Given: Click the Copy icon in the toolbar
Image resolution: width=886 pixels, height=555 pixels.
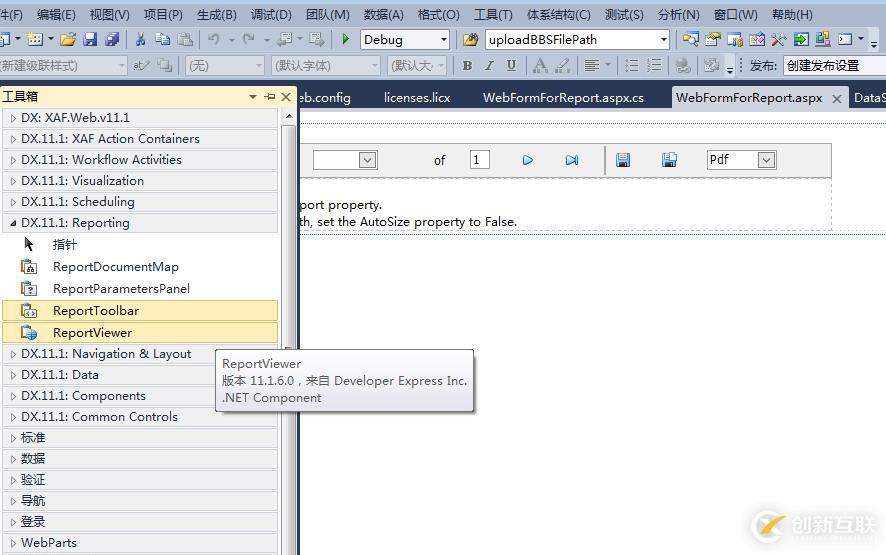Looking at the screenshot, I should coord(163,39).
